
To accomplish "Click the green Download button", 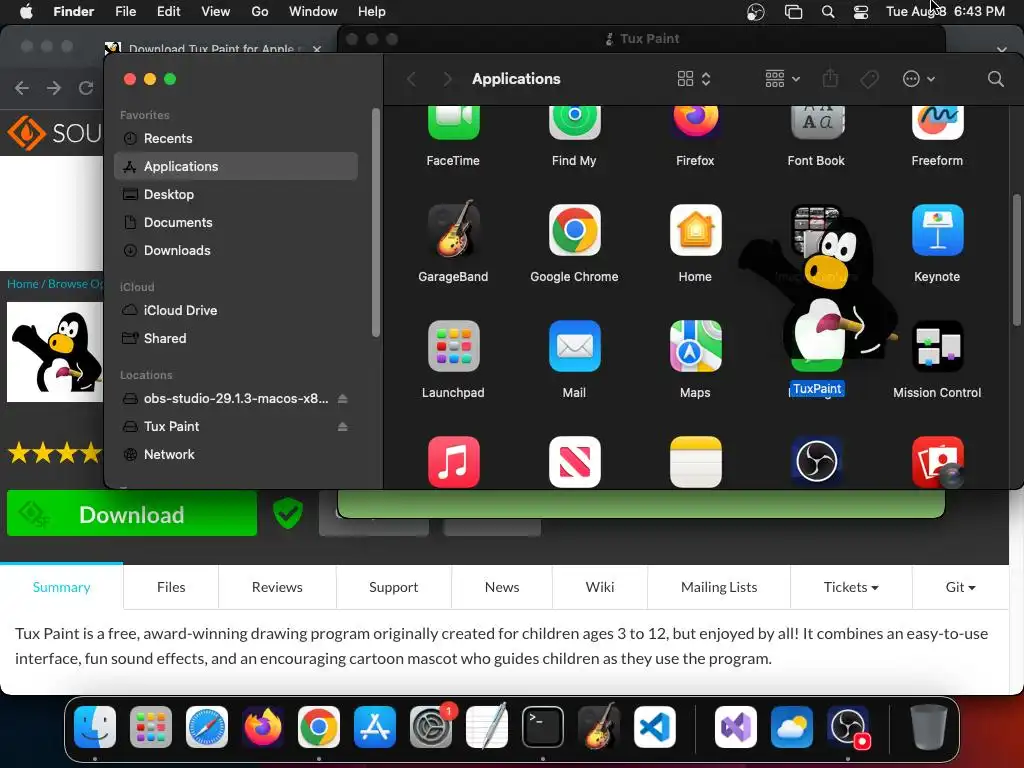I will pyautogui.click(x=132, y=515).
